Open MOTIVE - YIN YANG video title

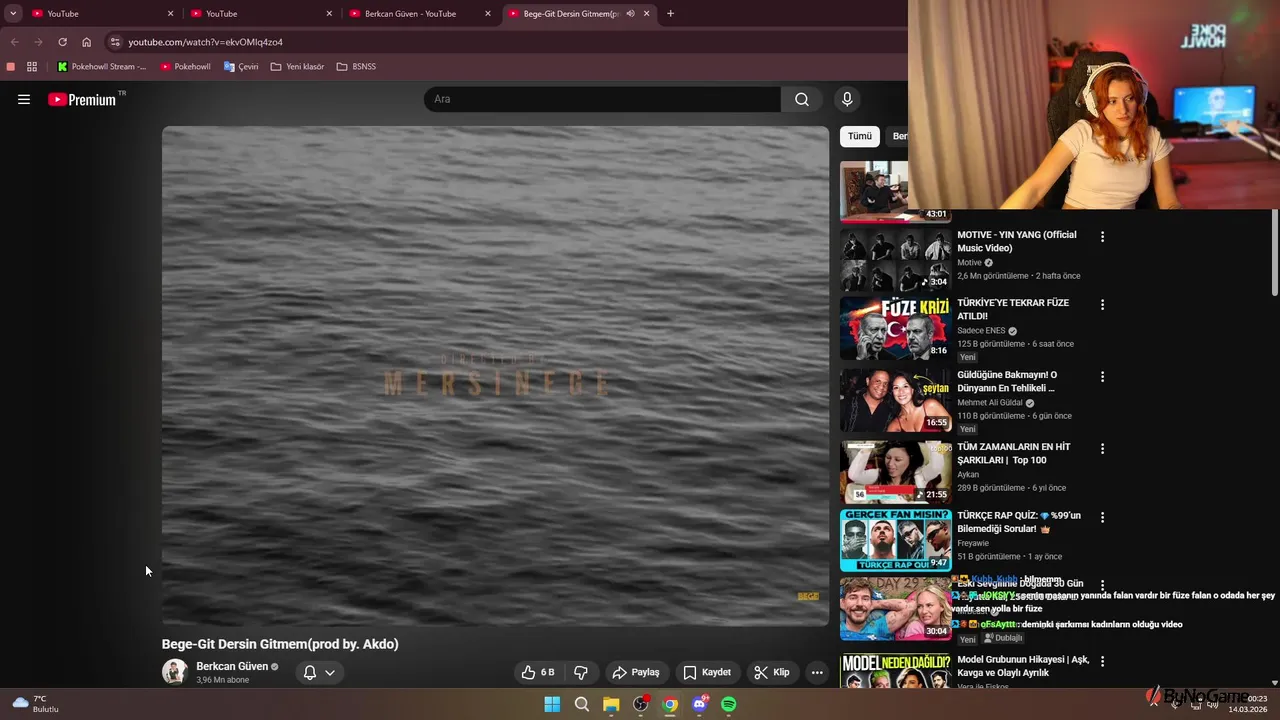[1016, 241]
